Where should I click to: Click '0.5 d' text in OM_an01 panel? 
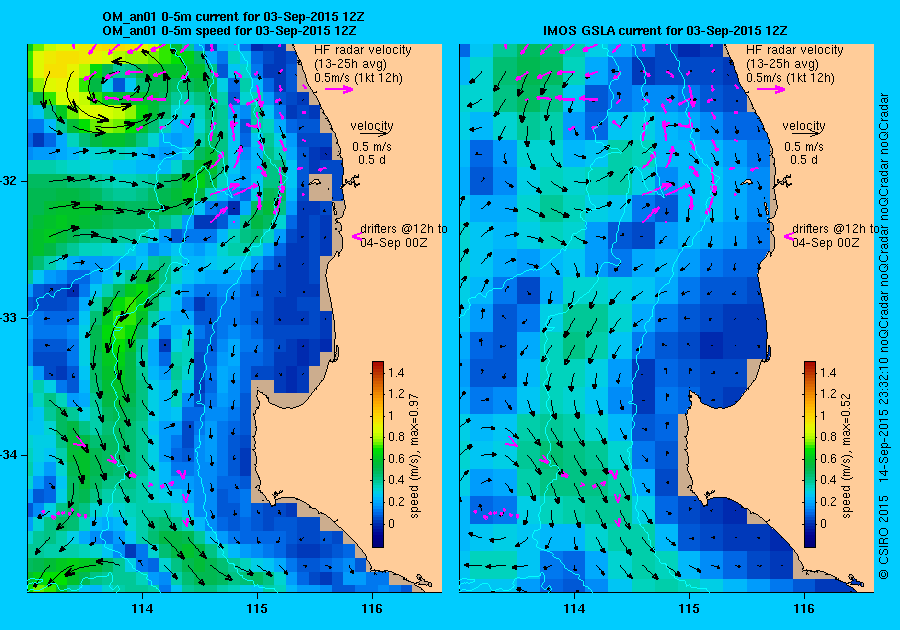pyautogui.click(x=372, y=160)
